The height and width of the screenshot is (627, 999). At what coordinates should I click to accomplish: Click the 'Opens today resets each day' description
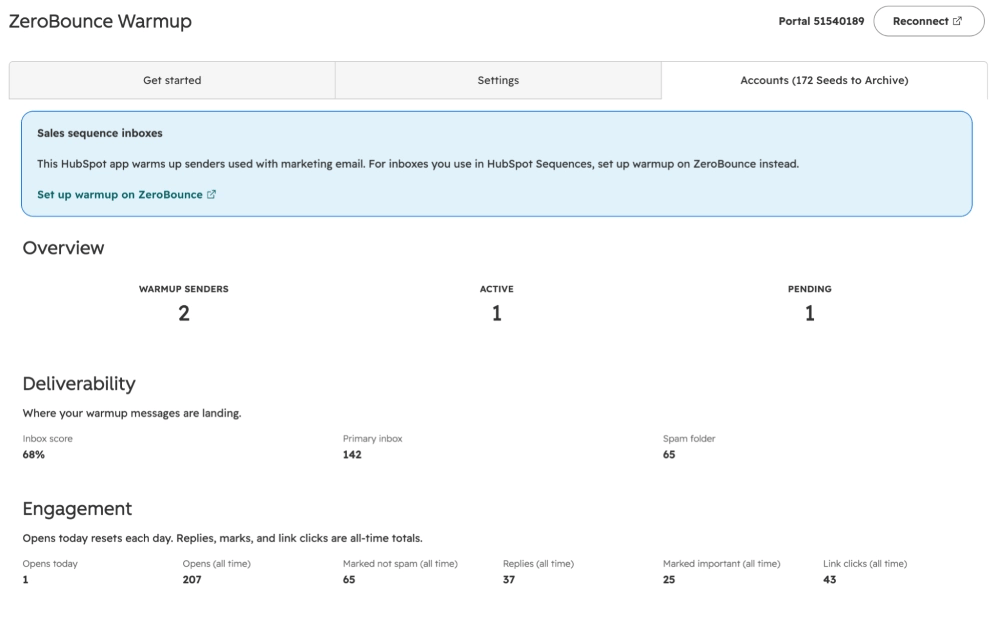[x=222, y=538]
